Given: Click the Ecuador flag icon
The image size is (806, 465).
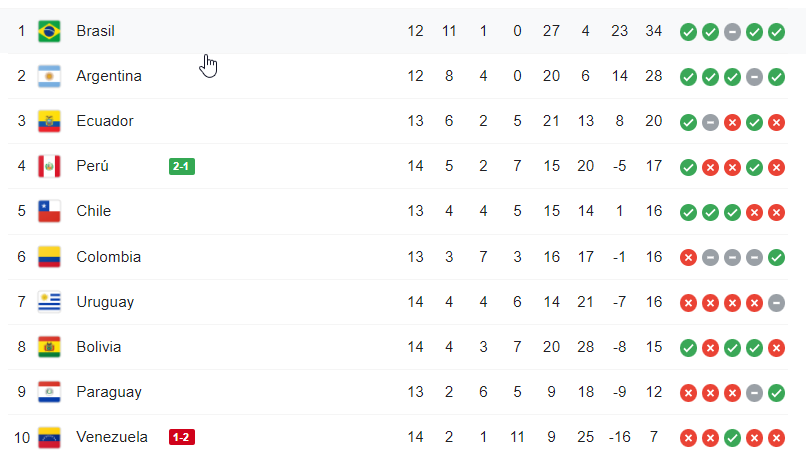Looking at the screenshot, I should click(49, 121).
